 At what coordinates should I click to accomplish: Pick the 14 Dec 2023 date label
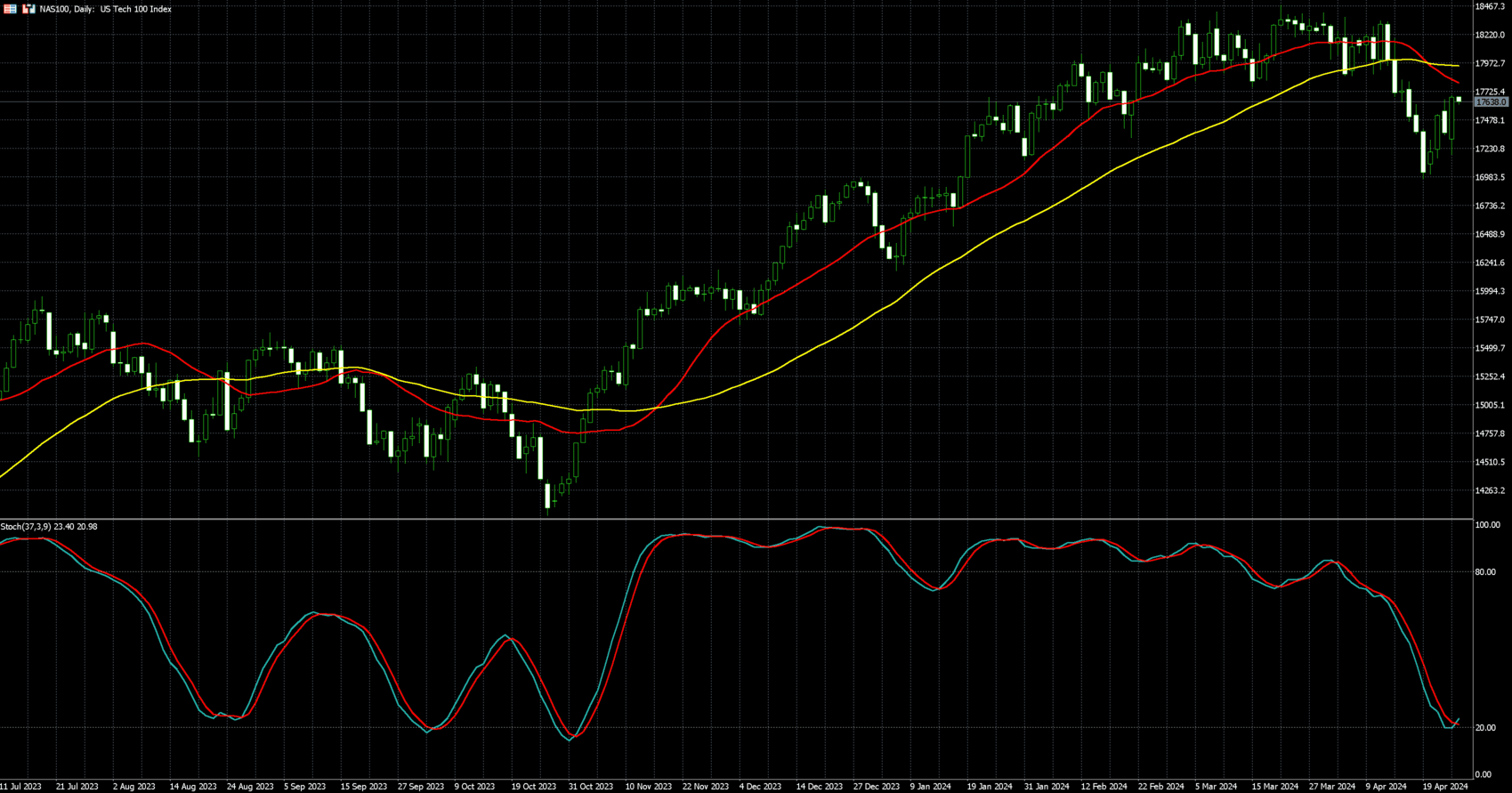[819, 787]
